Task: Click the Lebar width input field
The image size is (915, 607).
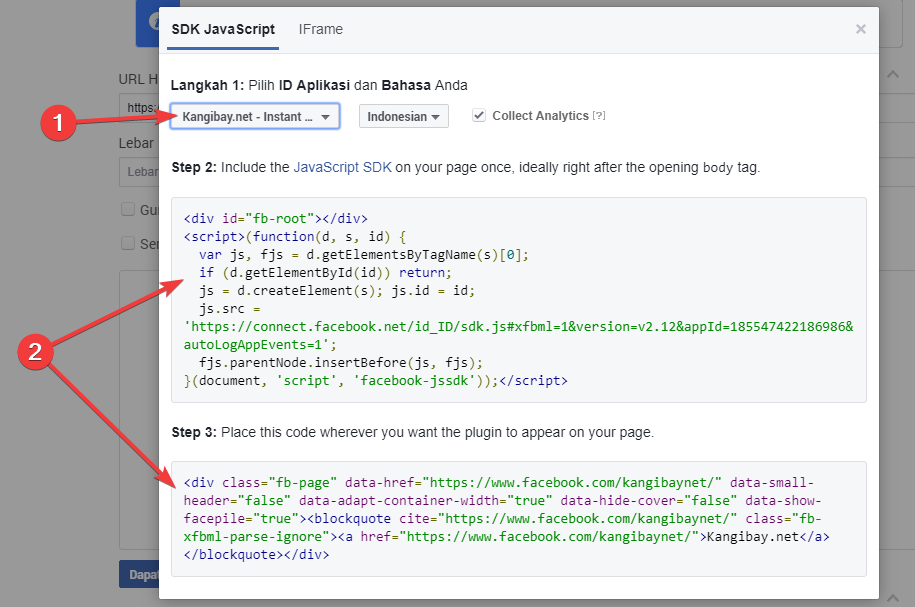Action: pos(138,172)
